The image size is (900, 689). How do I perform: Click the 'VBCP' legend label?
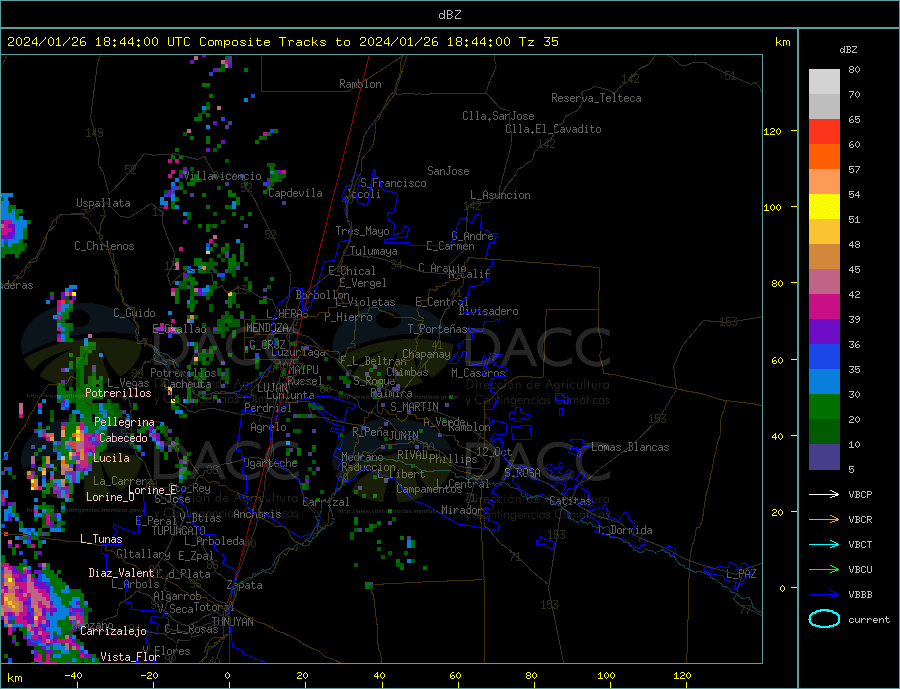point(860,494)
